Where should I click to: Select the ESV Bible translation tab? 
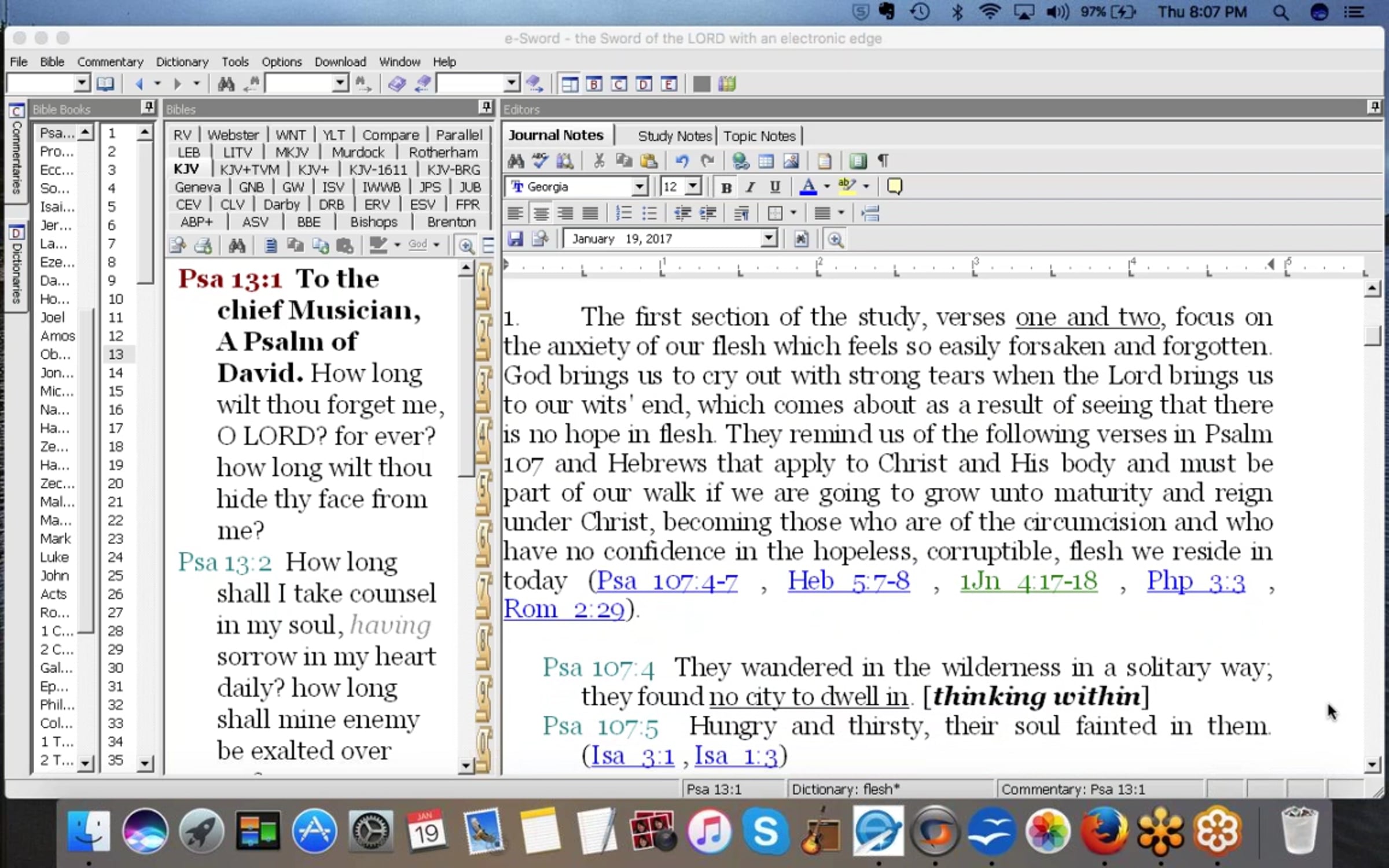click(422, 205)
